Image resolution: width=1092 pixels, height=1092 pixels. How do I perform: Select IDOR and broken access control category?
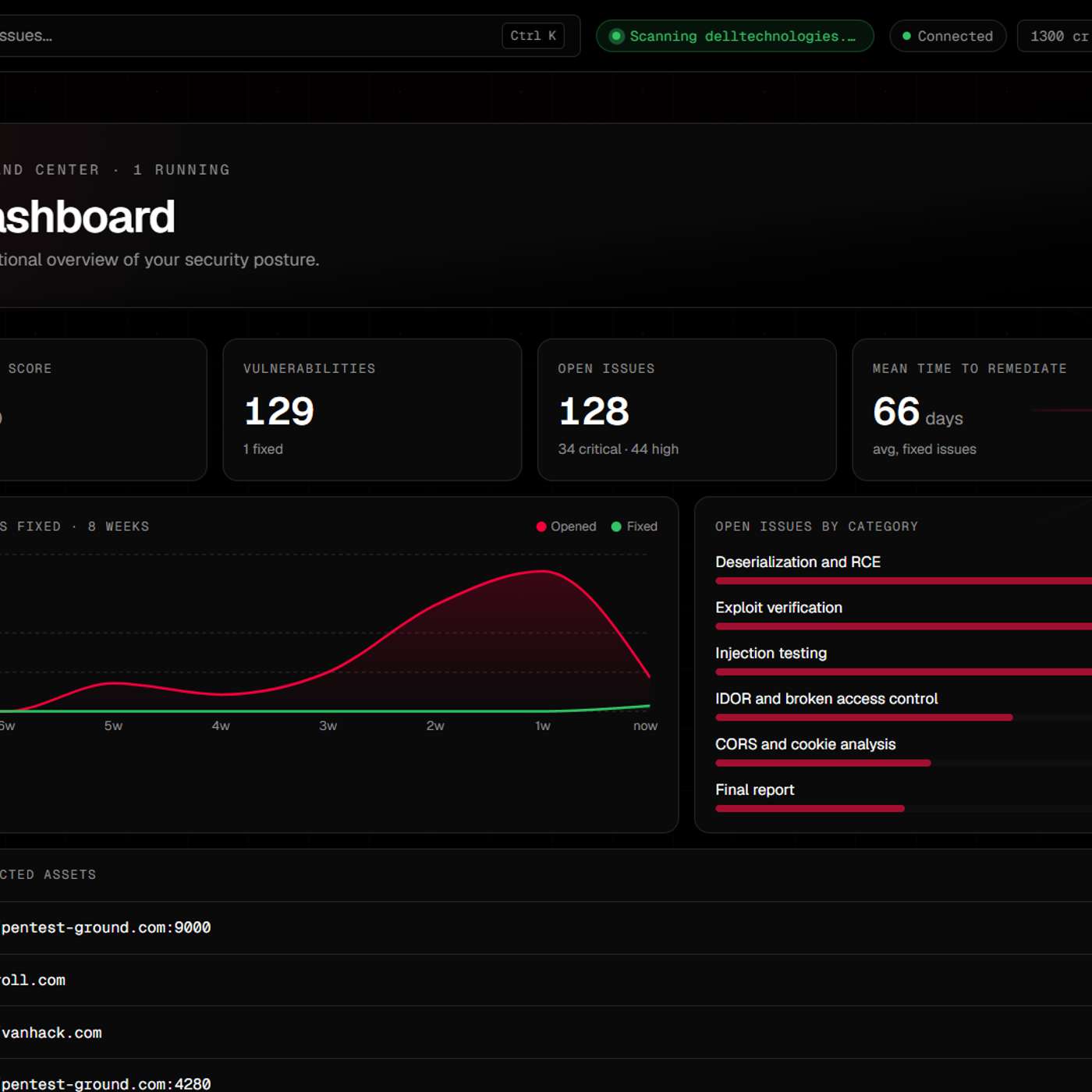826,699
